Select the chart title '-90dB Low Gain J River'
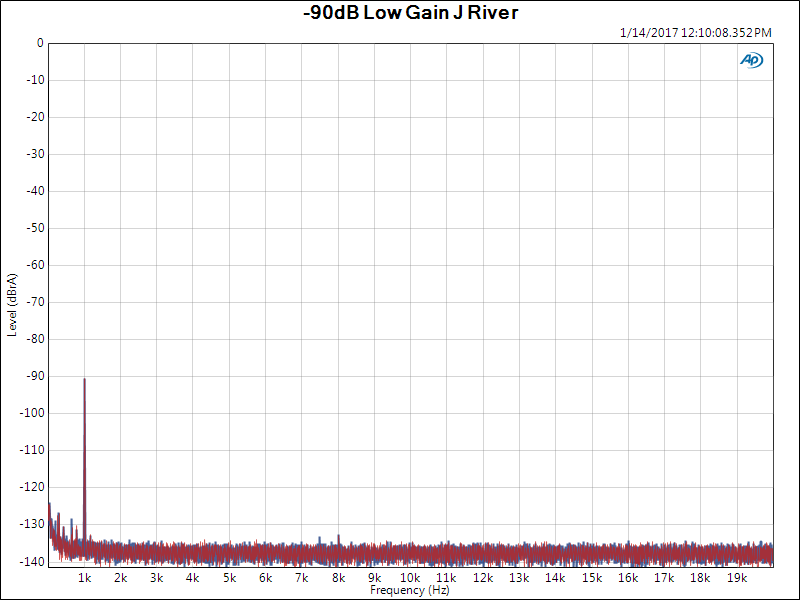 tap(411, 13)
